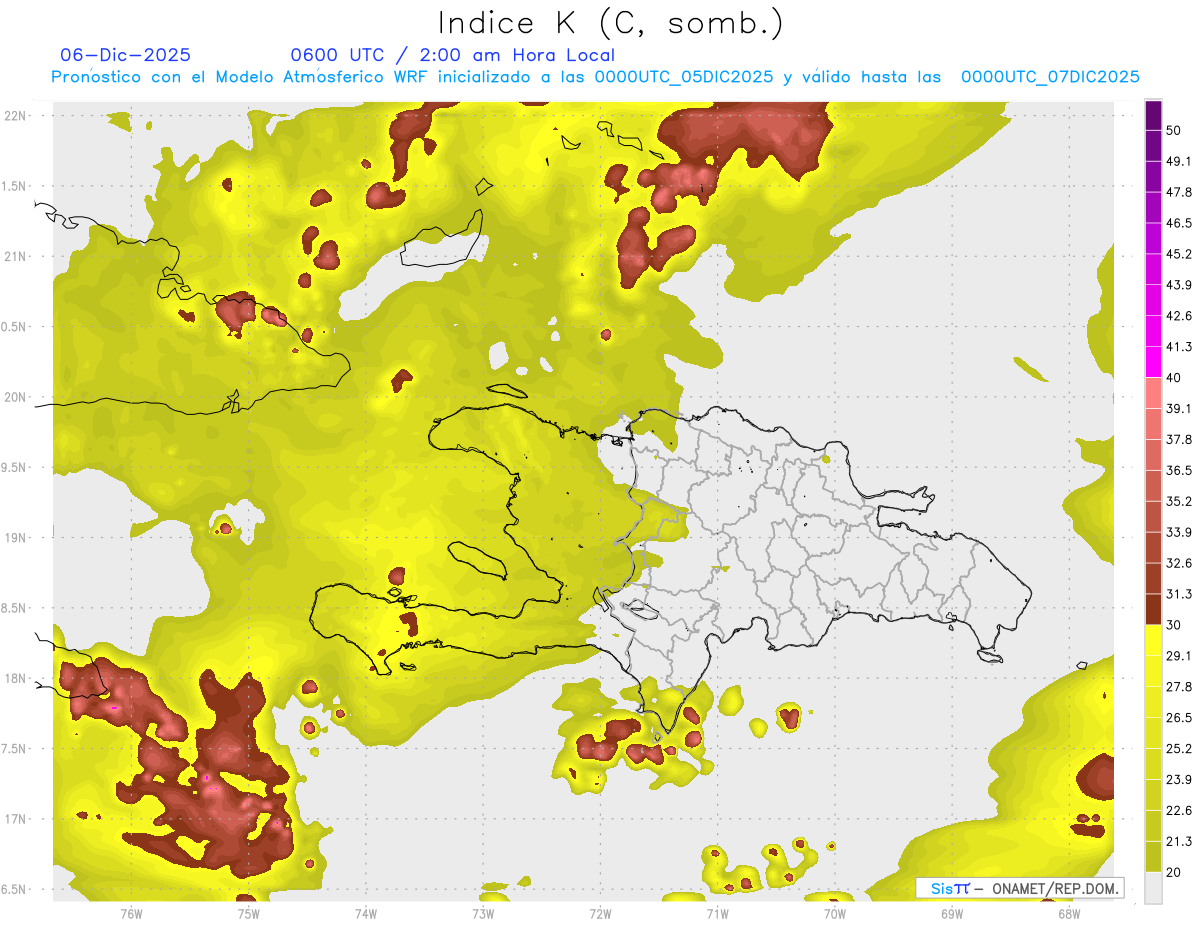Click the latitude label "22N"
This screenshot has width=1200, height=927.
click(x=15, y=116)
